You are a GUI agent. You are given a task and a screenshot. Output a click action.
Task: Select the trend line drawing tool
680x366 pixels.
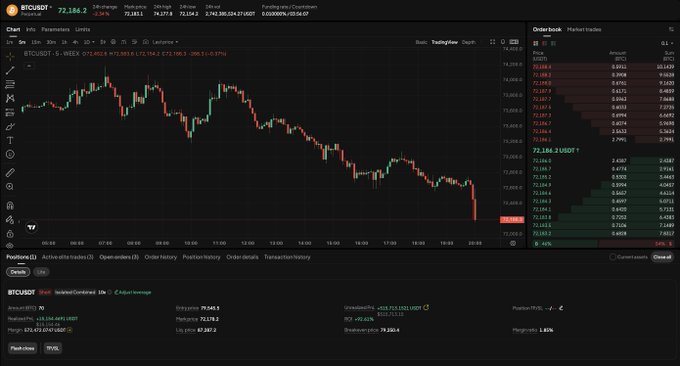pos(10,70)
